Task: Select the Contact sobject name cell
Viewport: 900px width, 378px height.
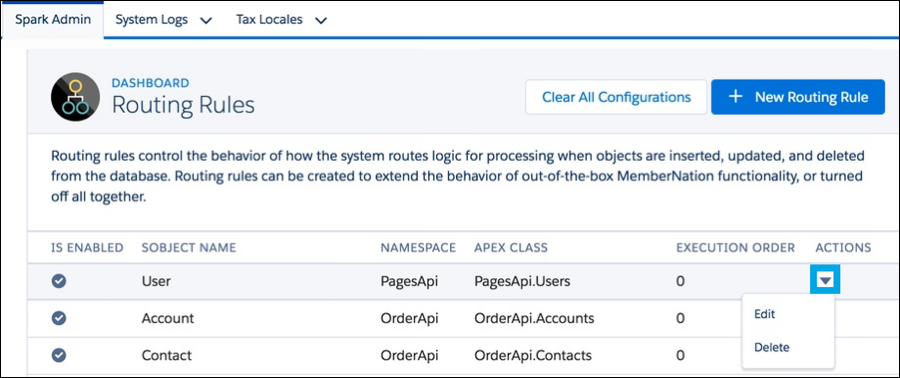Action: (x=166, y=355)
